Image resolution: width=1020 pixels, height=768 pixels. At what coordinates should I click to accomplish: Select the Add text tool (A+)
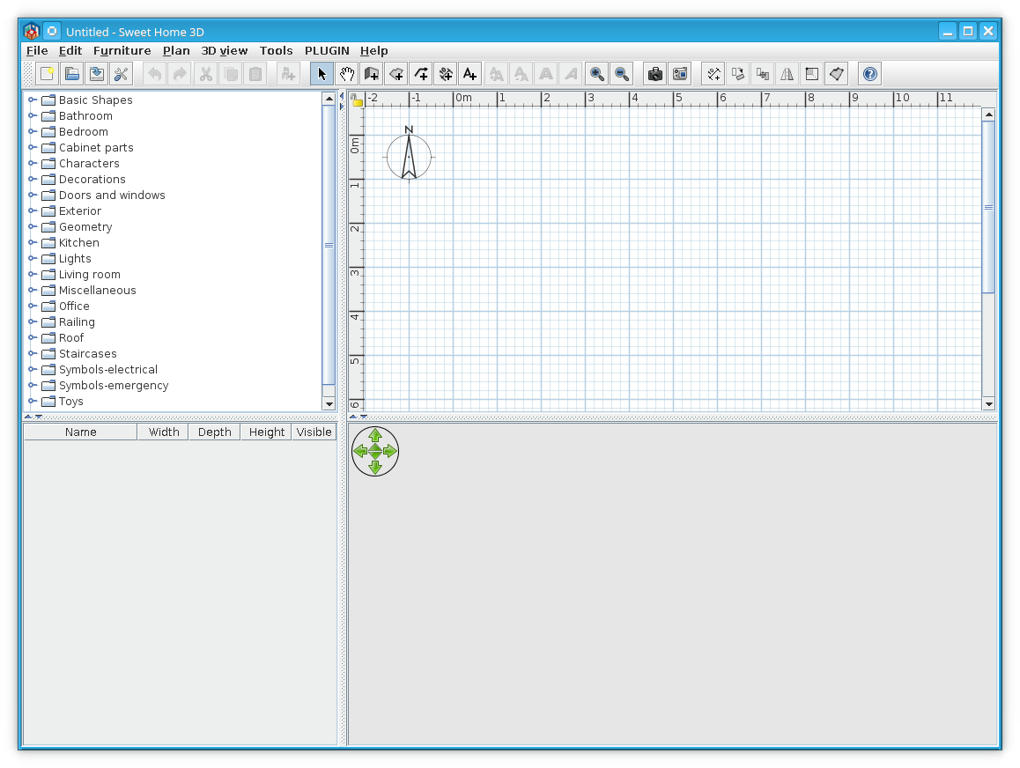[x=470, y=74]
